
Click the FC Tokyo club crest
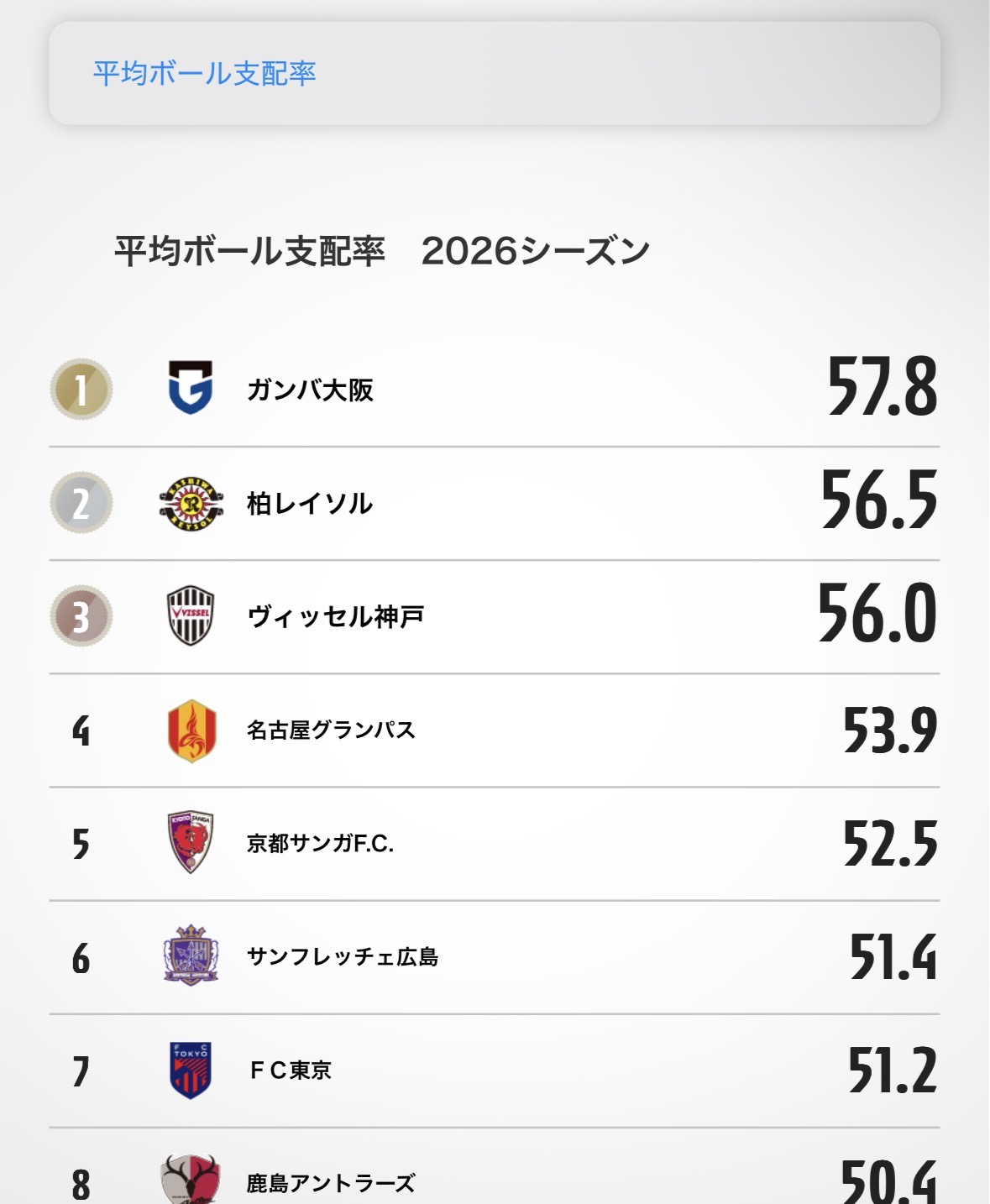pos(191,1070)
